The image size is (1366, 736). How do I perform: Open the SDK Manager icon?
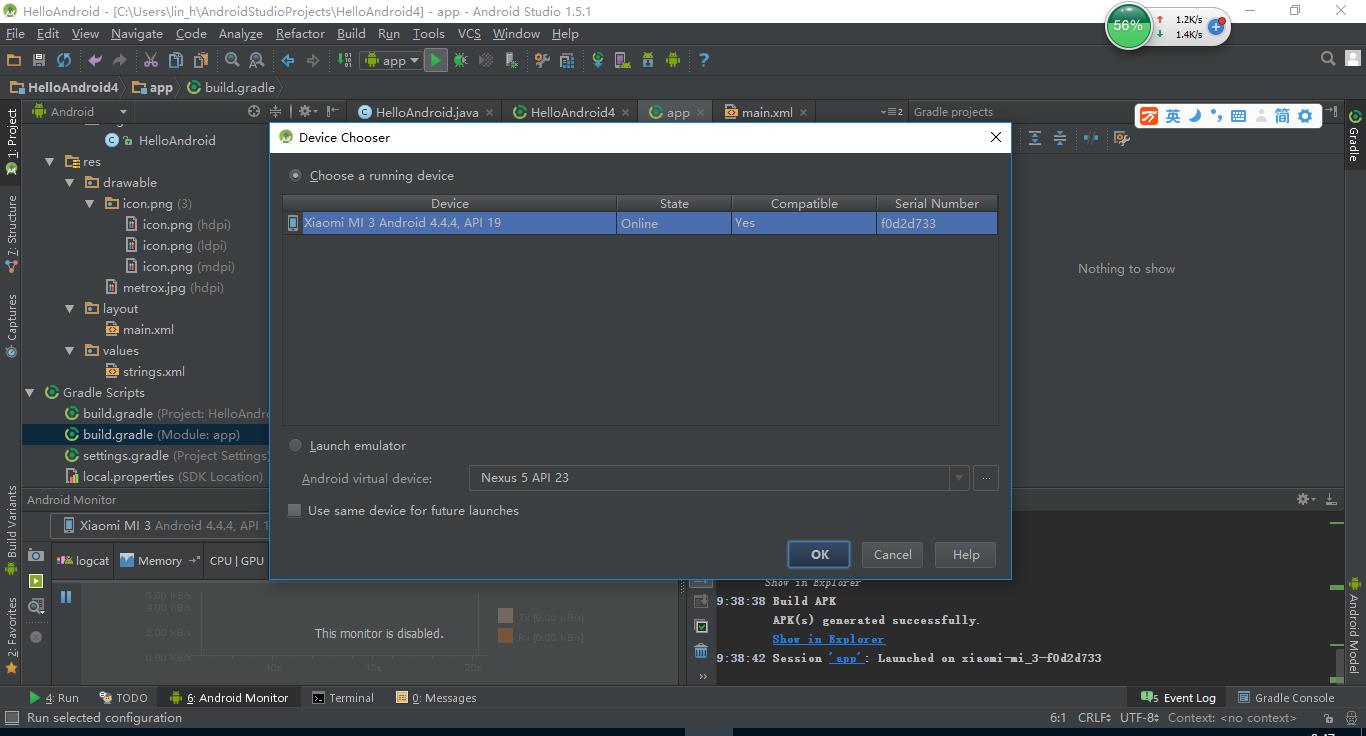648,60
